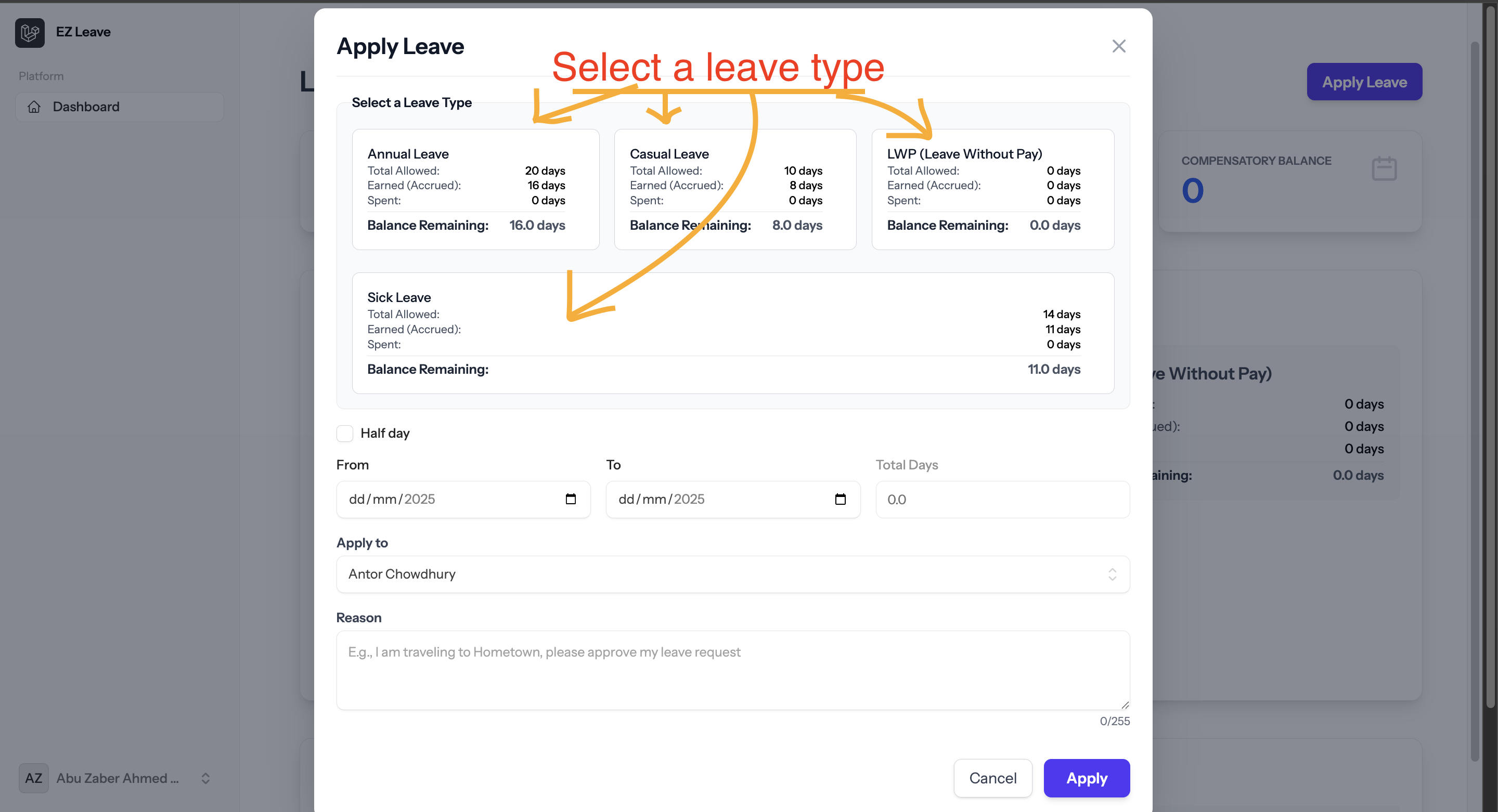Image resolution: width=1498 pixels, height=812 pixels.
Task: Click the Compensatory Balance calendar icon
Action: tap(1384, 168)
